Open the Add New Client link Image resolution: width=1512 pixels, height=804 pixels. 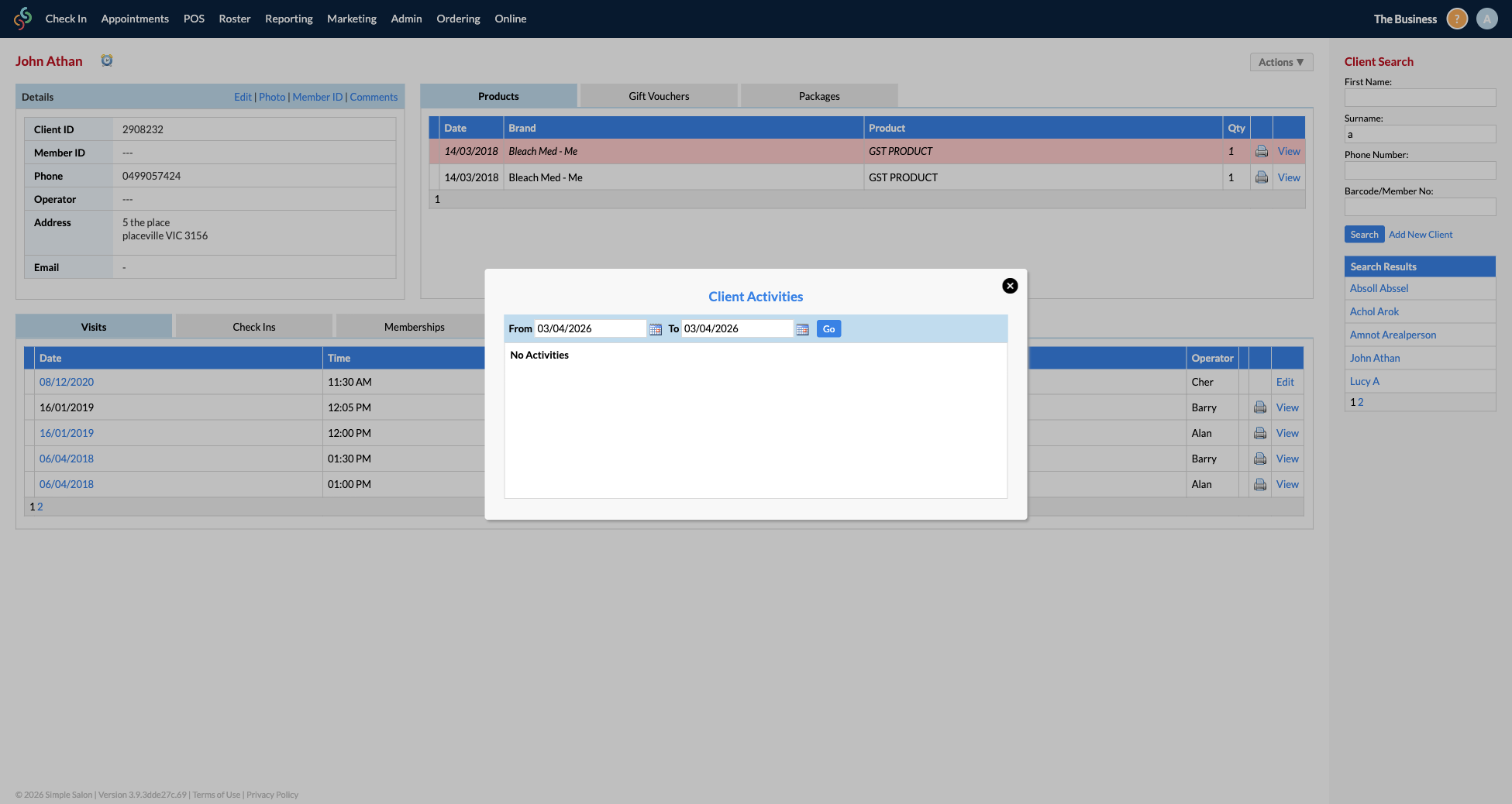point(1420,234)
